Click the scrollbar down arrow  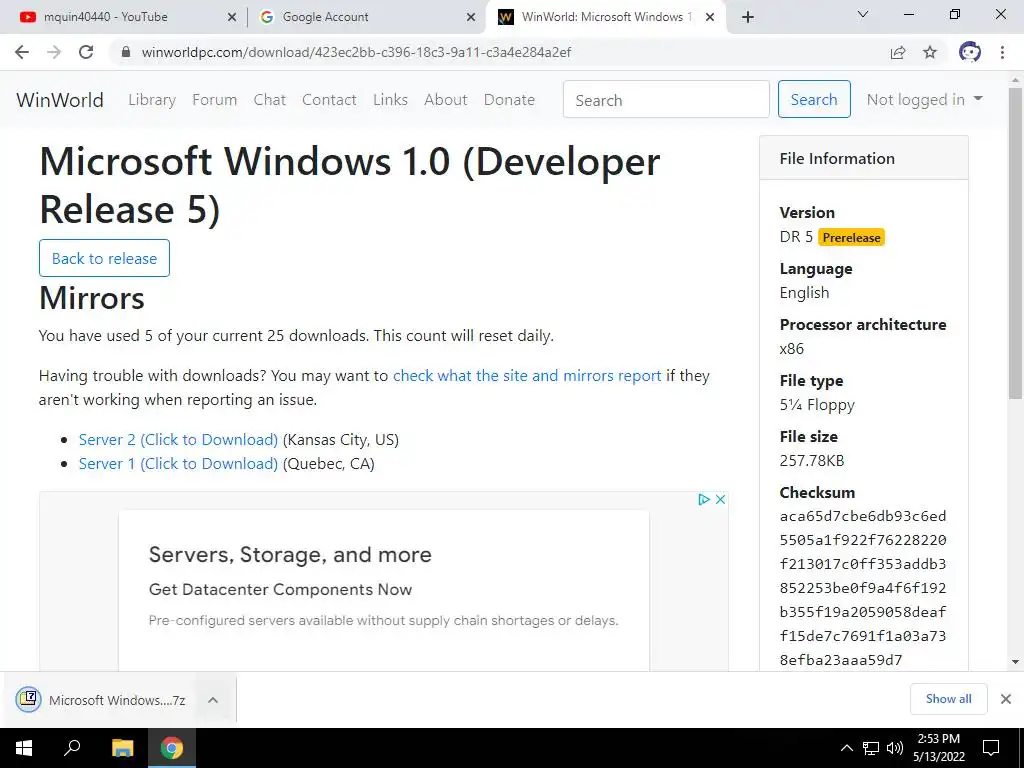1016,662
